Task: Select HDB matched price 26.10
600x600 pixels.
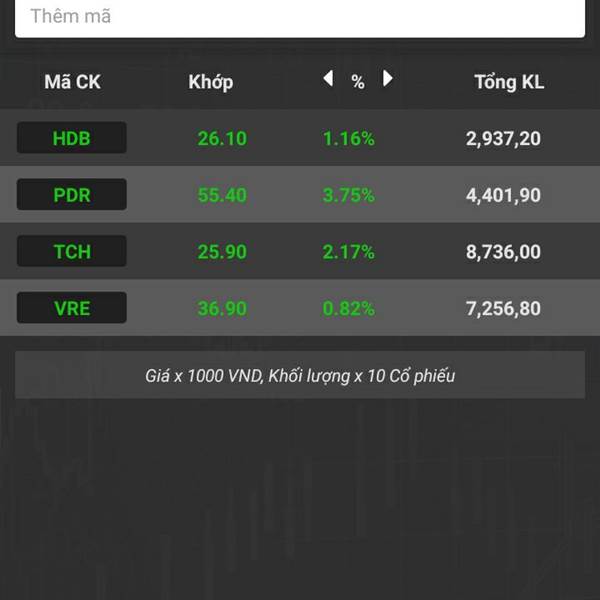Action: tap(222, 139)
